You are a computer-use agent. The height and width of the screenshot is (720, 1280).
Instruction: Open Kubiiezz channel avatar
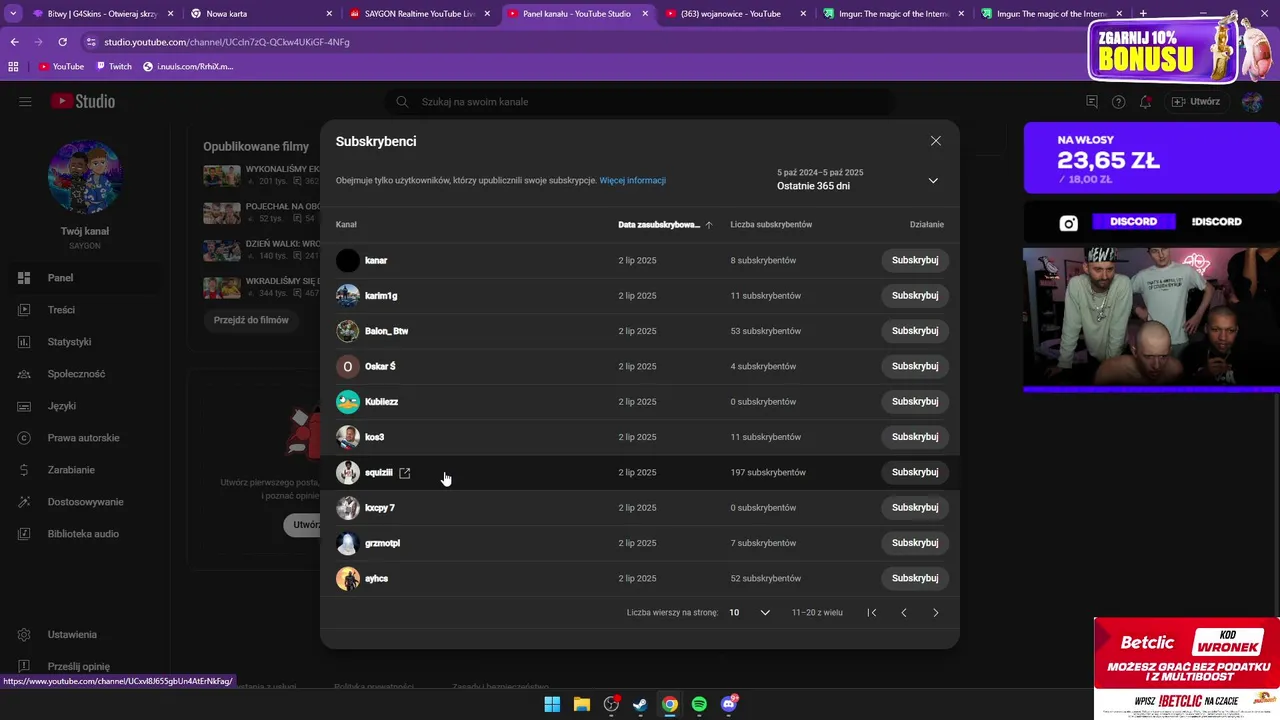point(347,402)
